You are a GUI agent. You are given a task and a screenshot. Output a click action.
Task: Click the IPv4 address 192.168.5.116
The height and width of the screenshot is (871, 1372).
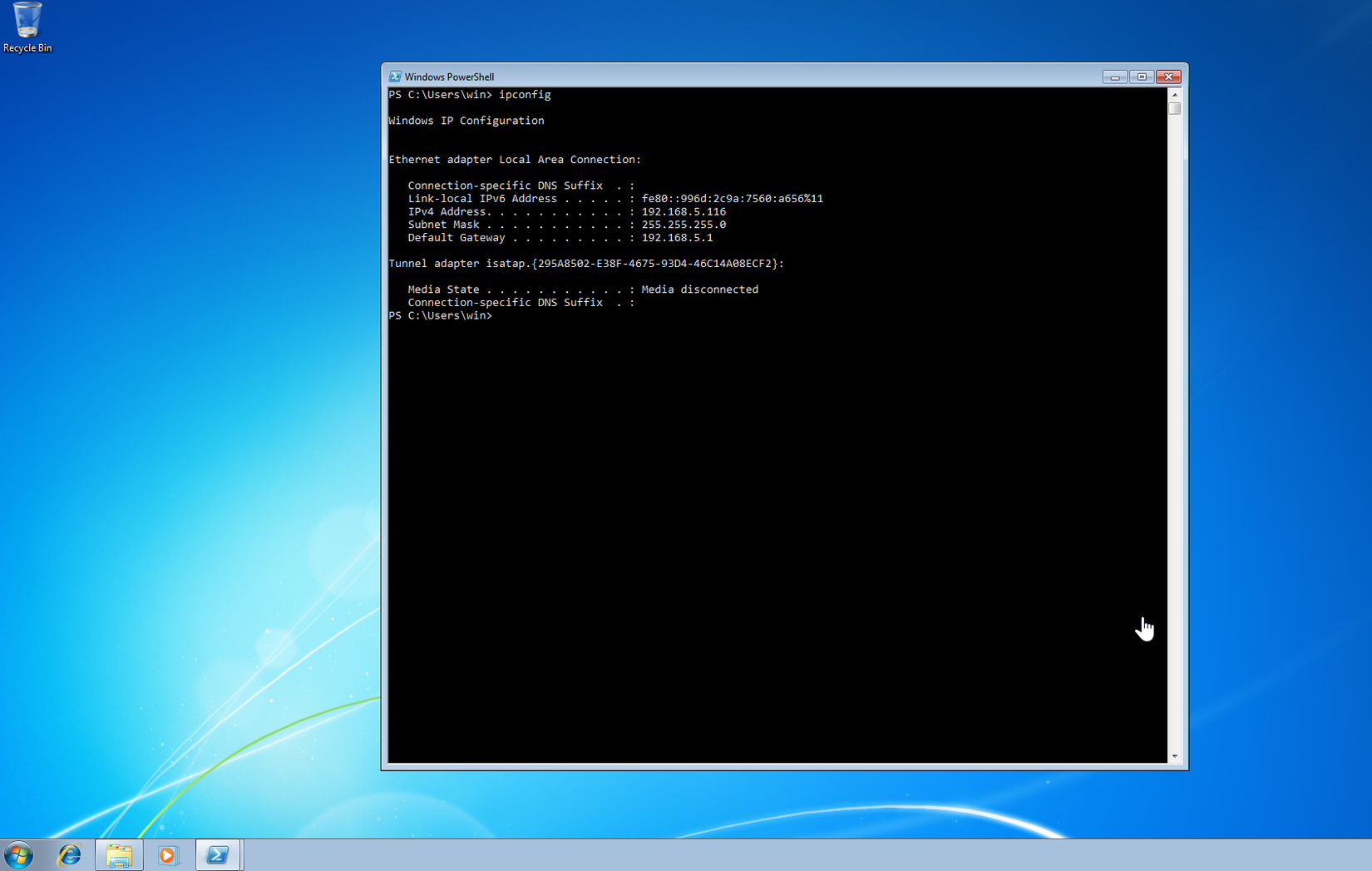[x=684, y=212]
